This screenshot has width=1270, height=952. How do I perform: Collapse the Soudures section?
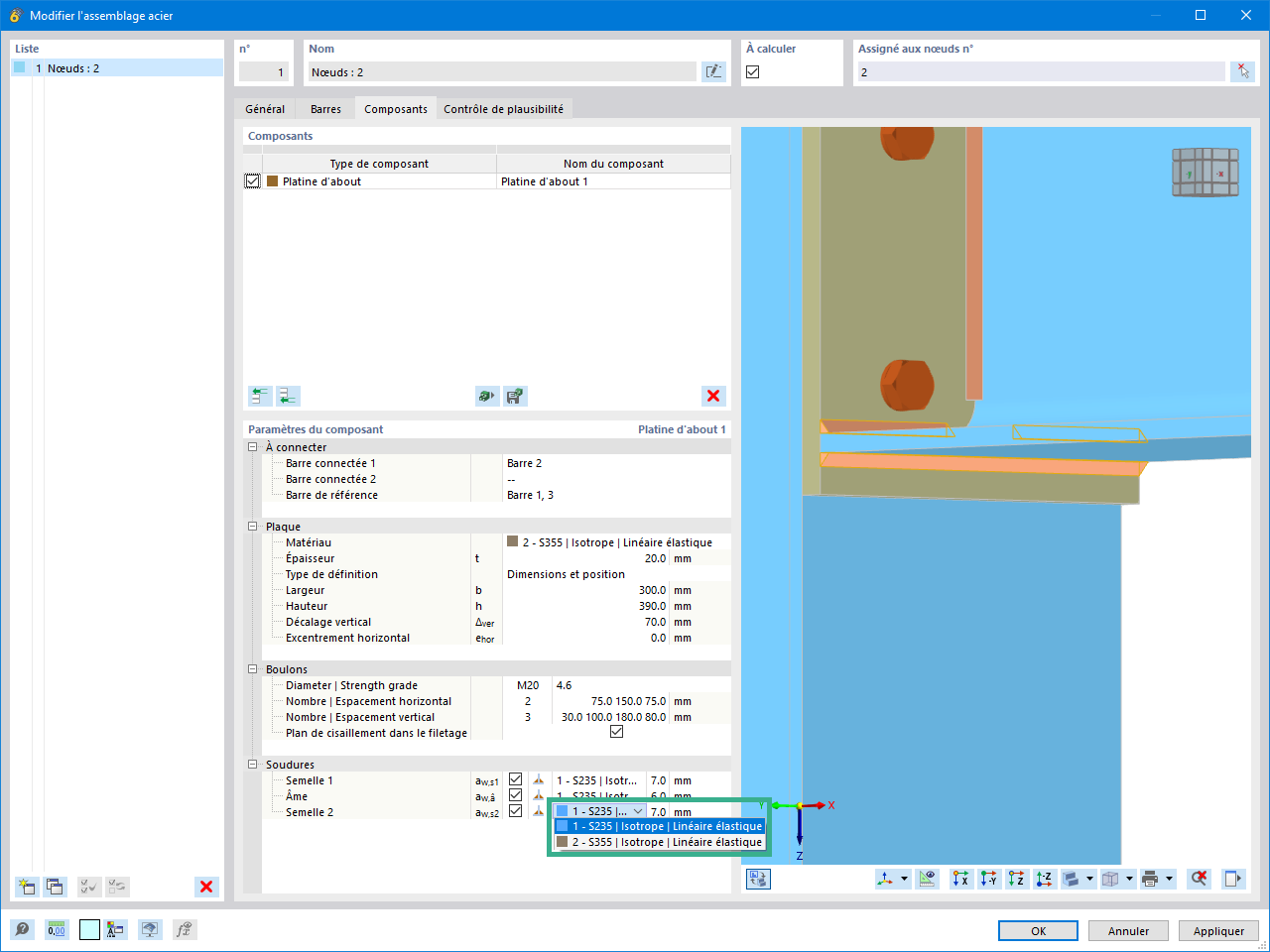pos(253,765)
